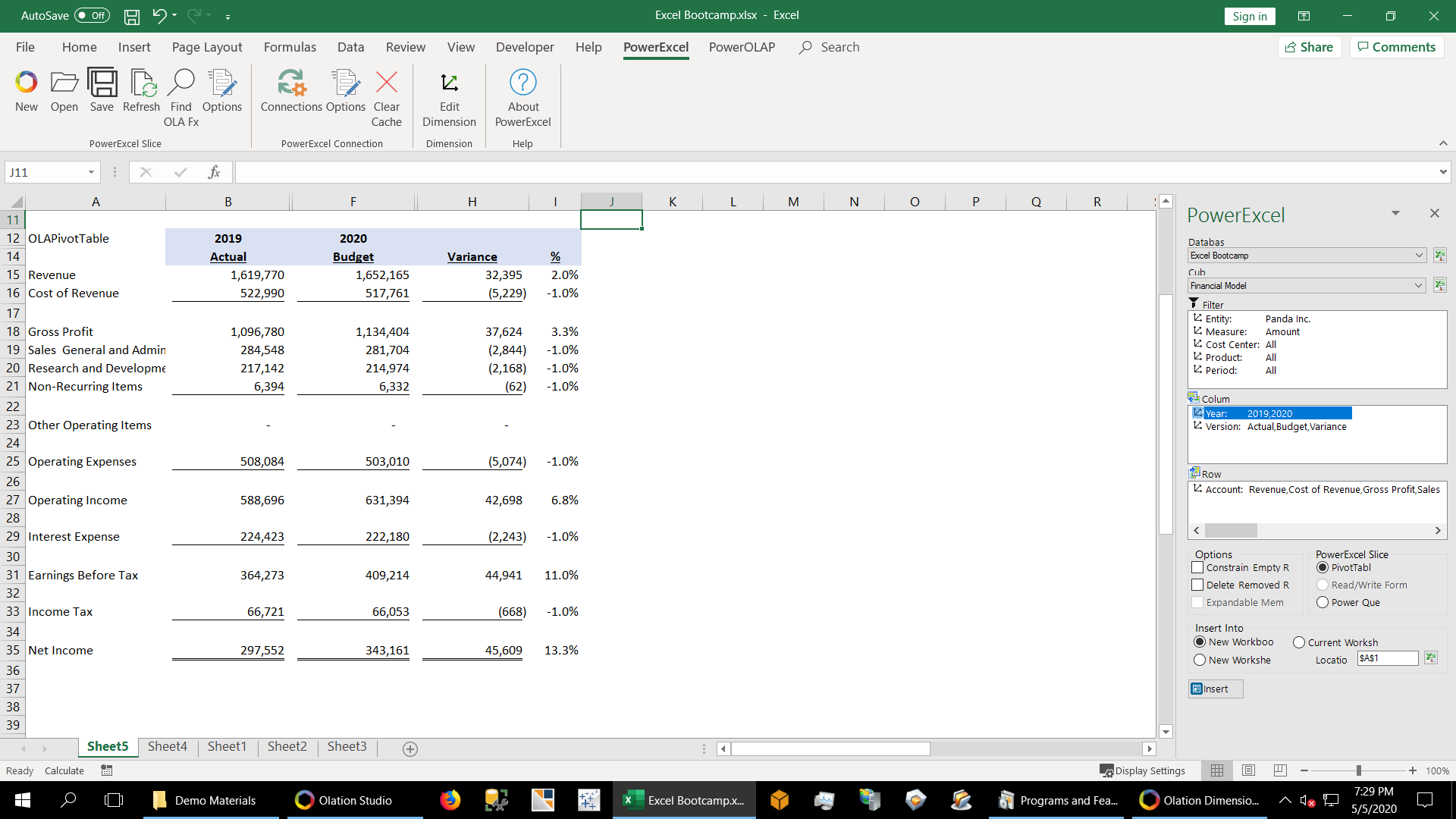Choose New Workshe insert option
The image size is (1456, 819).
tap(1200, 660)
